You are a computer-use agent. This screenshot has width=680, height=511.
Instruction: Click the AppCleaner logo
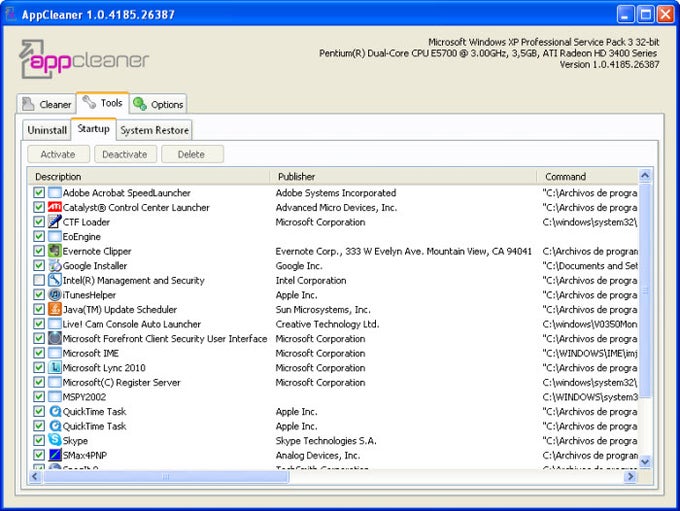point(85,59)
